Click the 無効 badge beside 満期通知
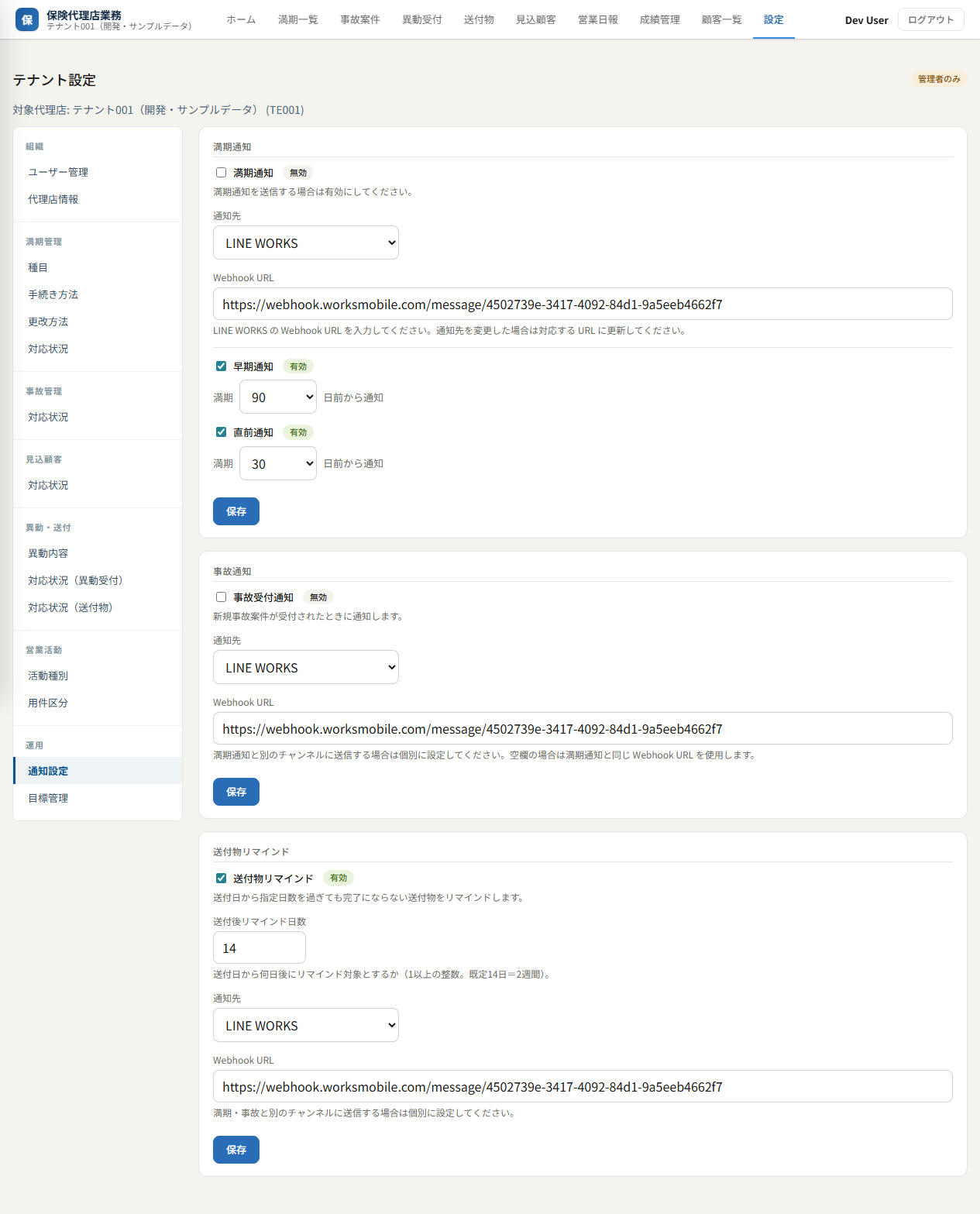Screen dimensions: 980x1214 pyautogui.click(x=298, y=173)
